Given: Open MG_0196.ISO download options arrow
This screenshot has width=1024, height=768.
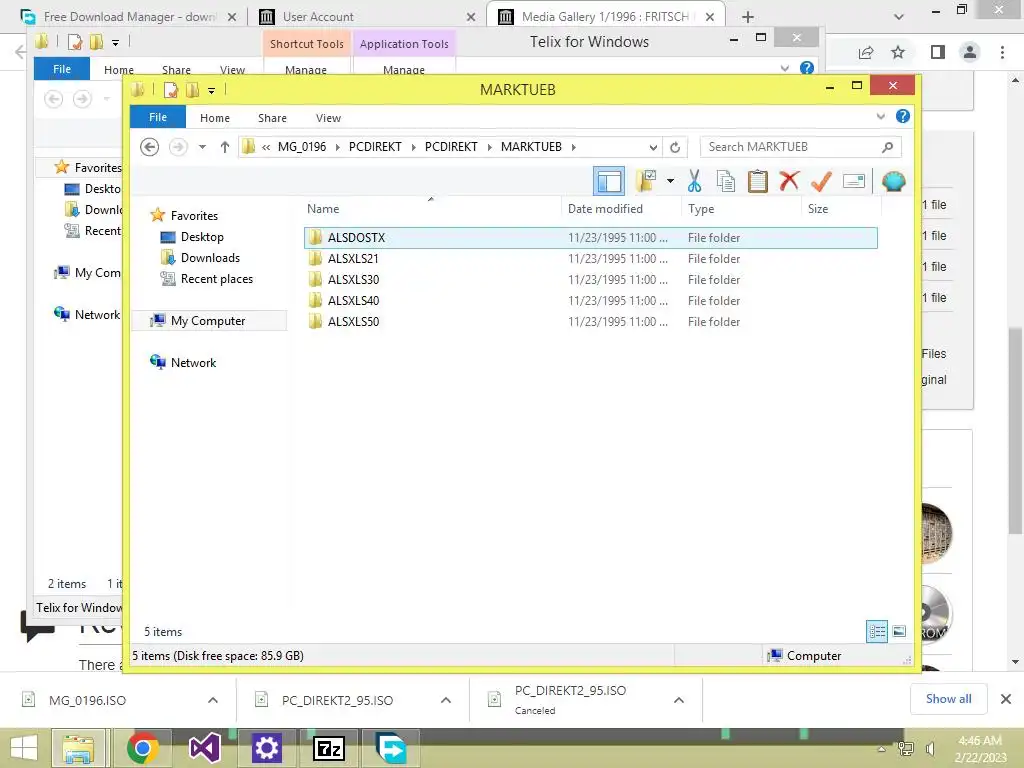Looking at the screenshot, I should point(213,700).
